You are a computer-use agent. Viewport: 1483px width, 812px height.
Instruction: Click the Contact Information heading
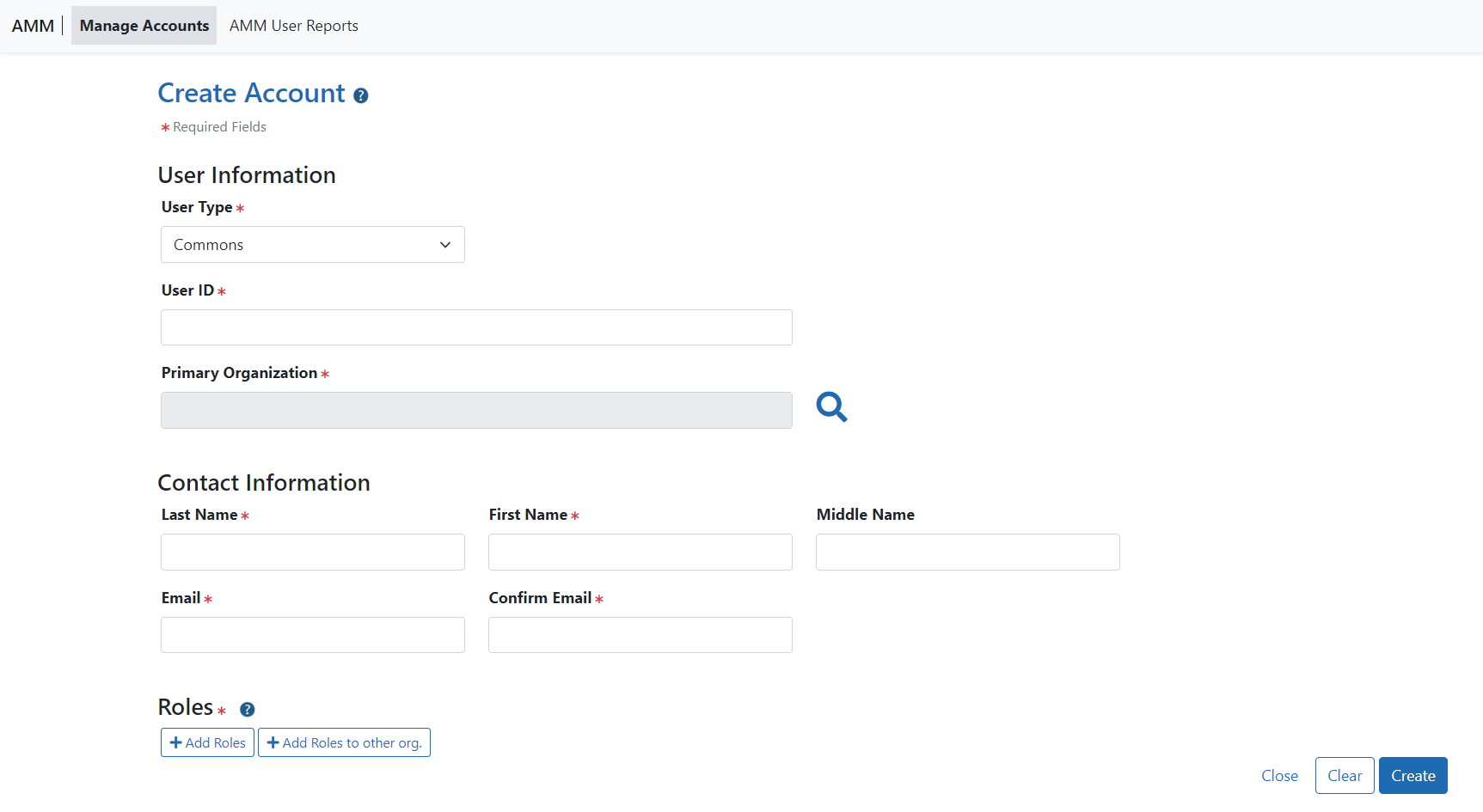point(264,483)
